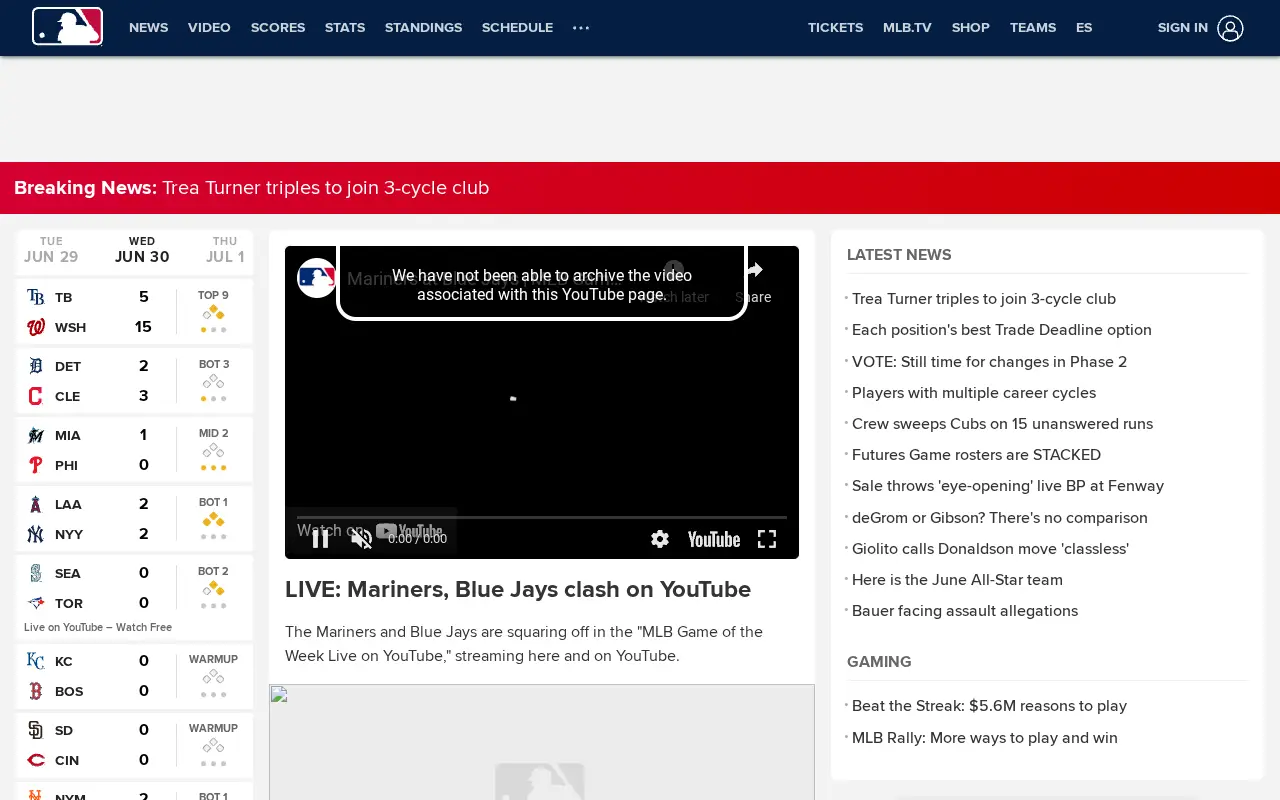Screen dimensions: 1280x800
Task: Unmute the video player volume
Action: coord(362,539)
